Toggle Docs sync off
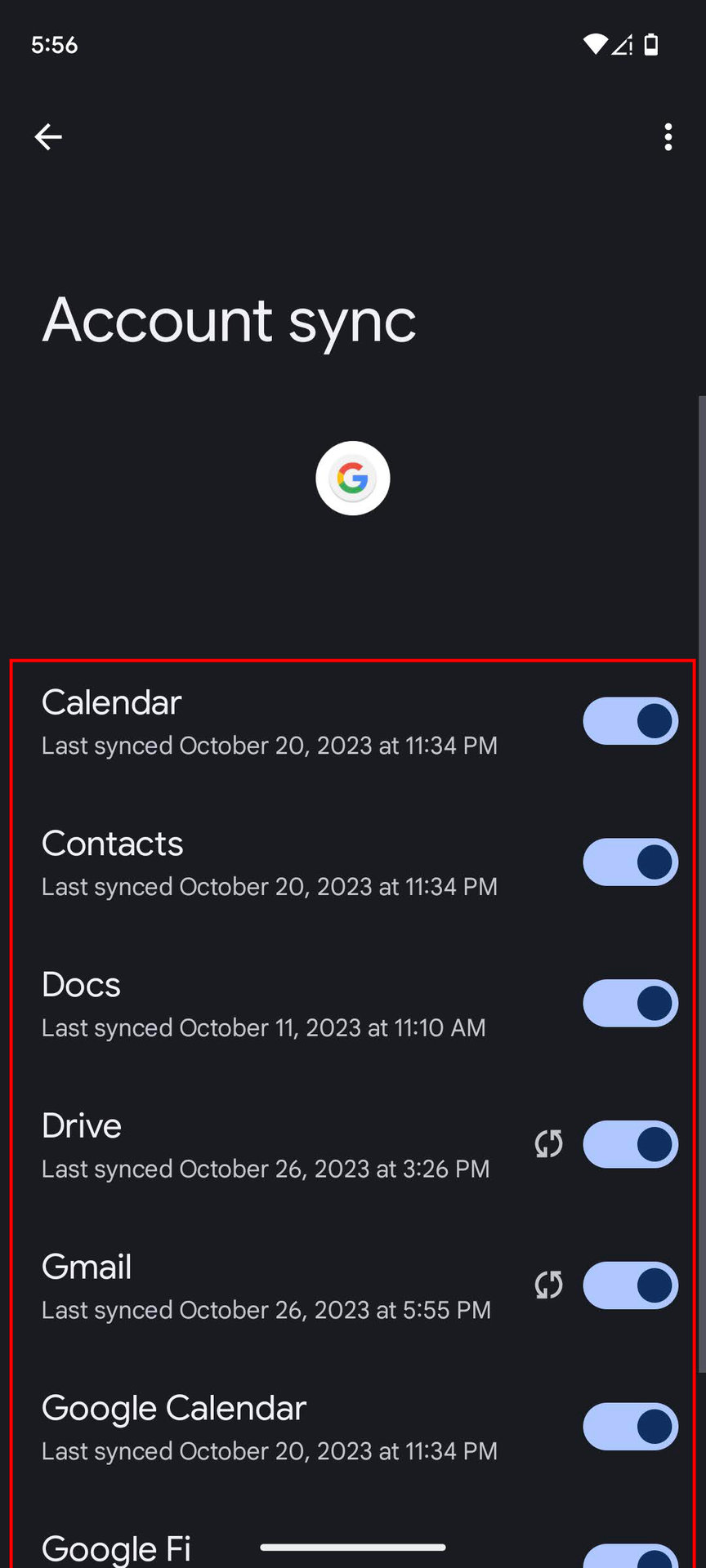This screenshot has height=1568, width=706. coord(630,1004)
